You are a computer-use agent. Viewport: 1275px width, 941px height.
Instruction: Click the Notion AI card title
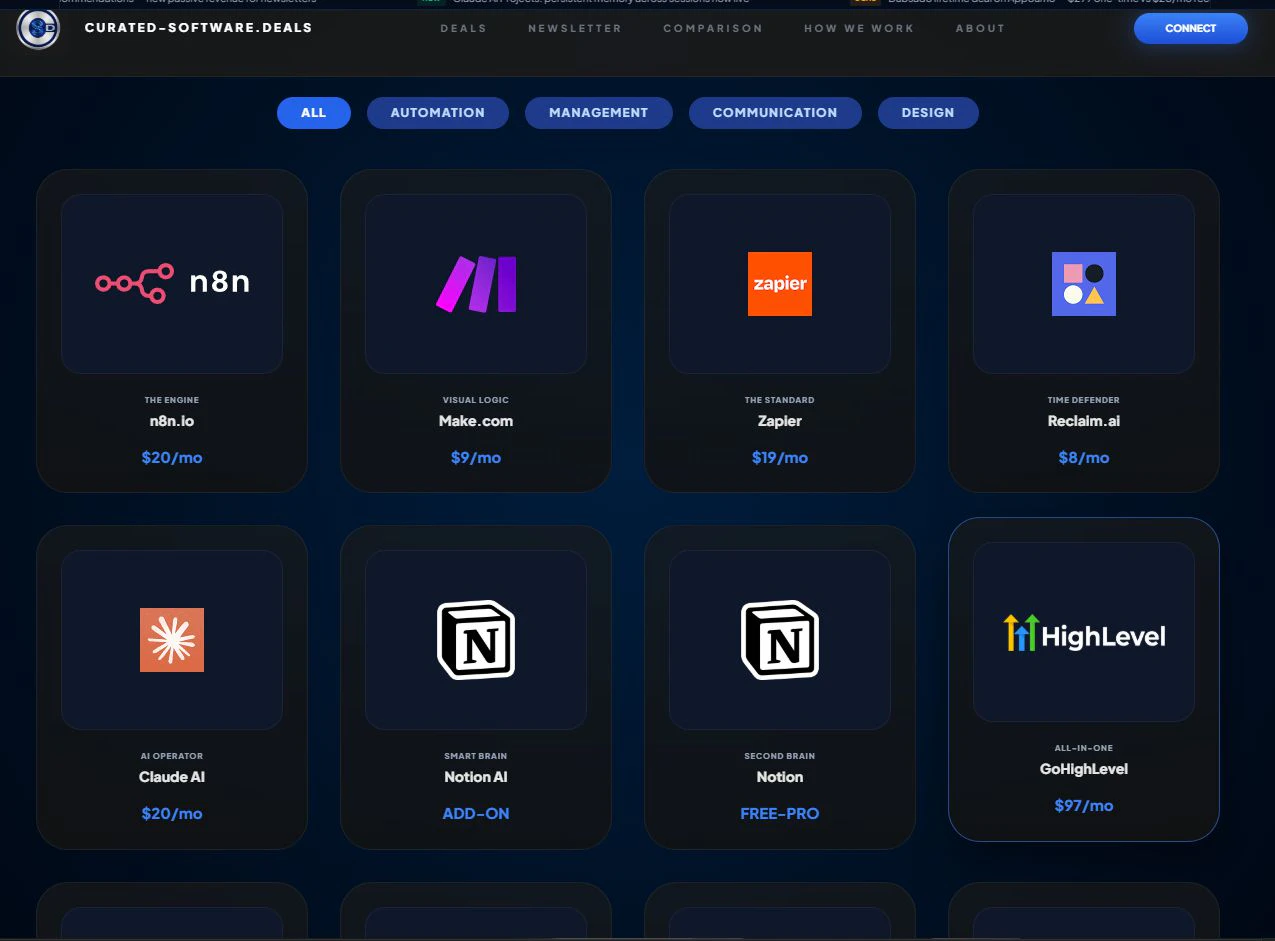476,777
